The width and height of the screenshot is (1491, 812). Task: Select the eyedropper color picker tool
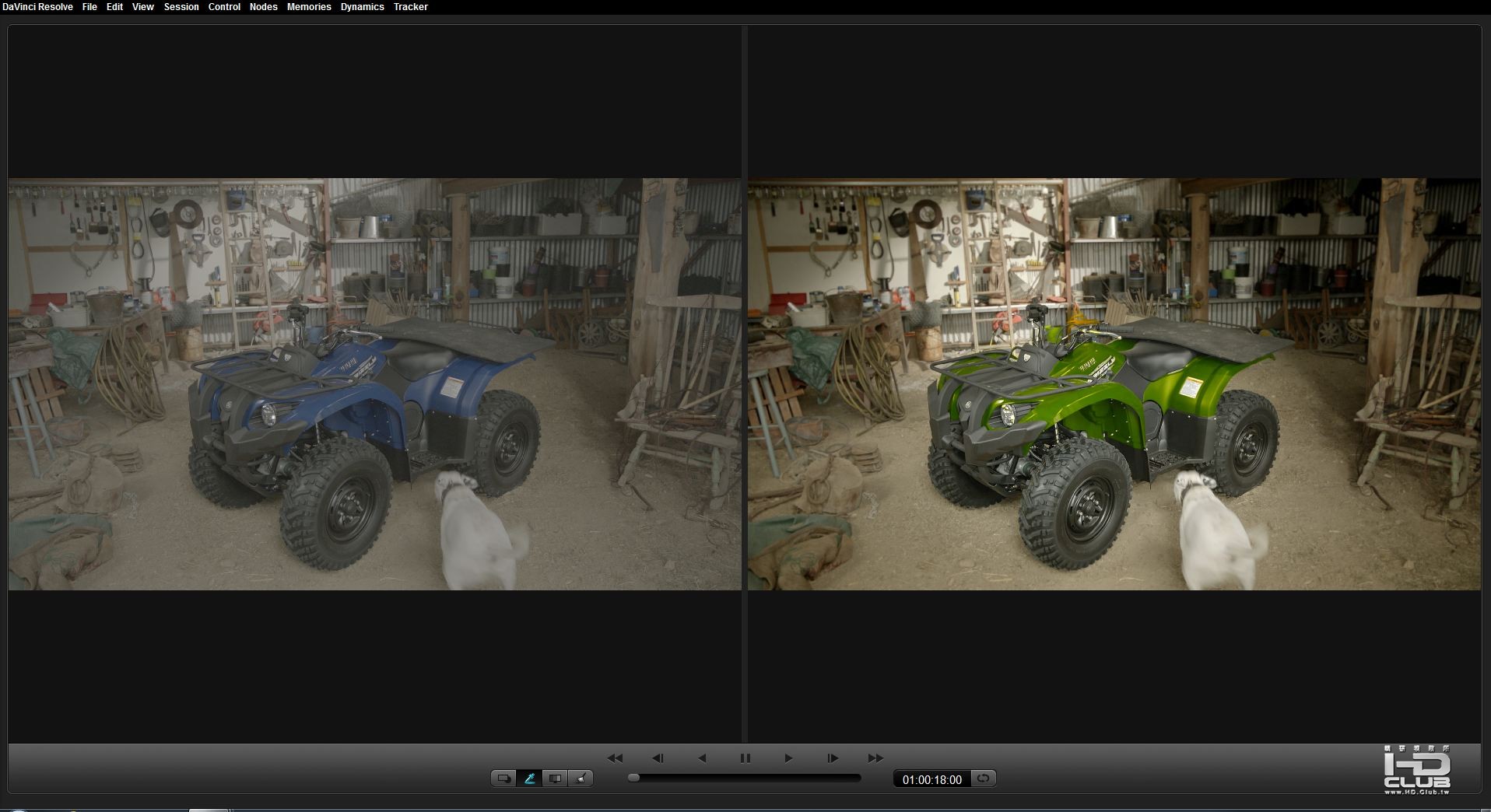[x=529, y=779]
